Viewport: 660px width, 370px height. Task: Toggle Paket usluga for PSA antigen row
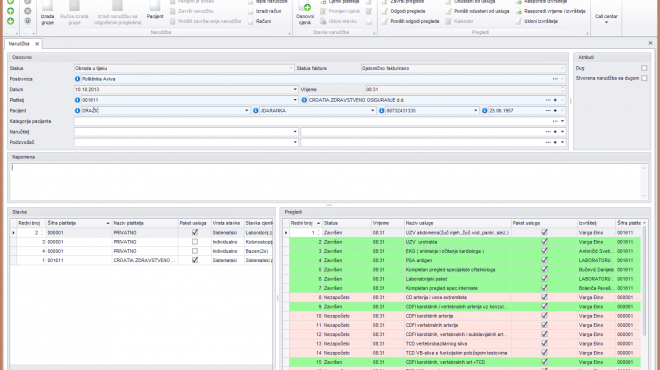click(x=544, y=260)
